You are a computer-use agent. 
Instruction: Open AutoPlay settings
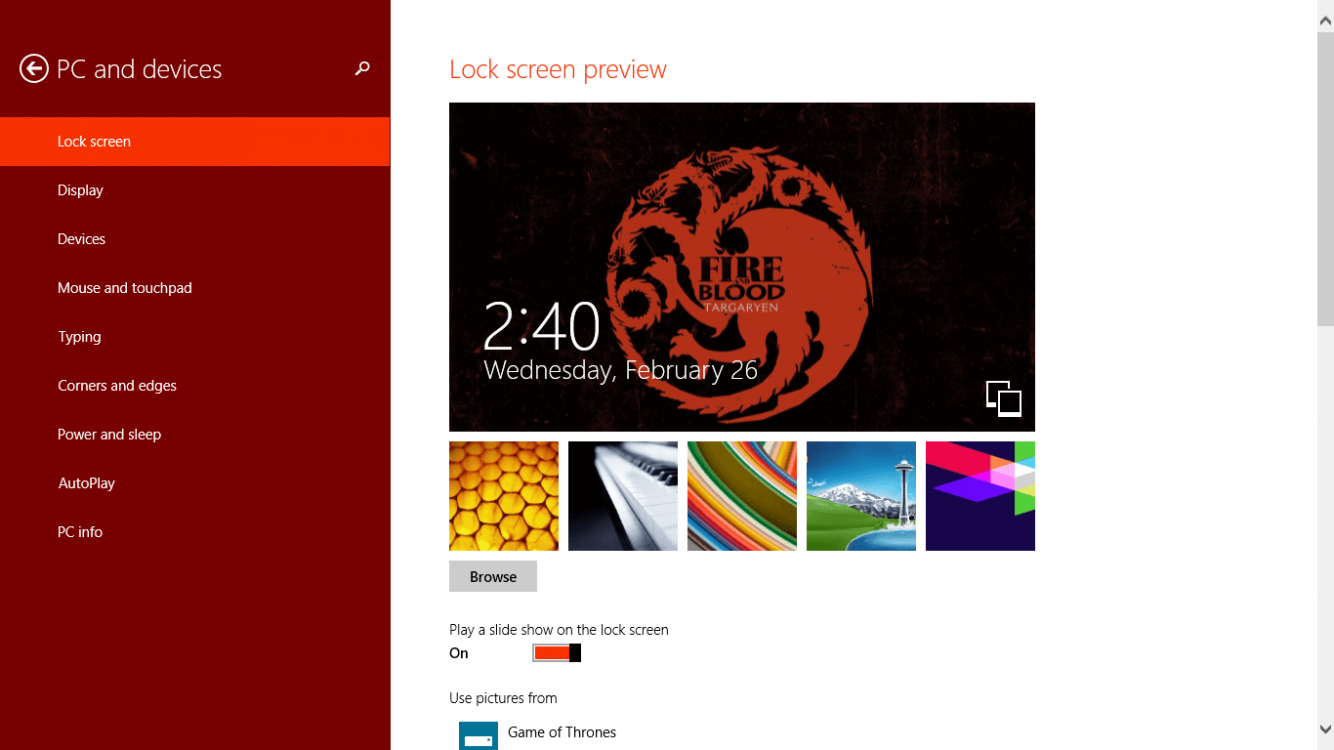[x=86, y=482]
